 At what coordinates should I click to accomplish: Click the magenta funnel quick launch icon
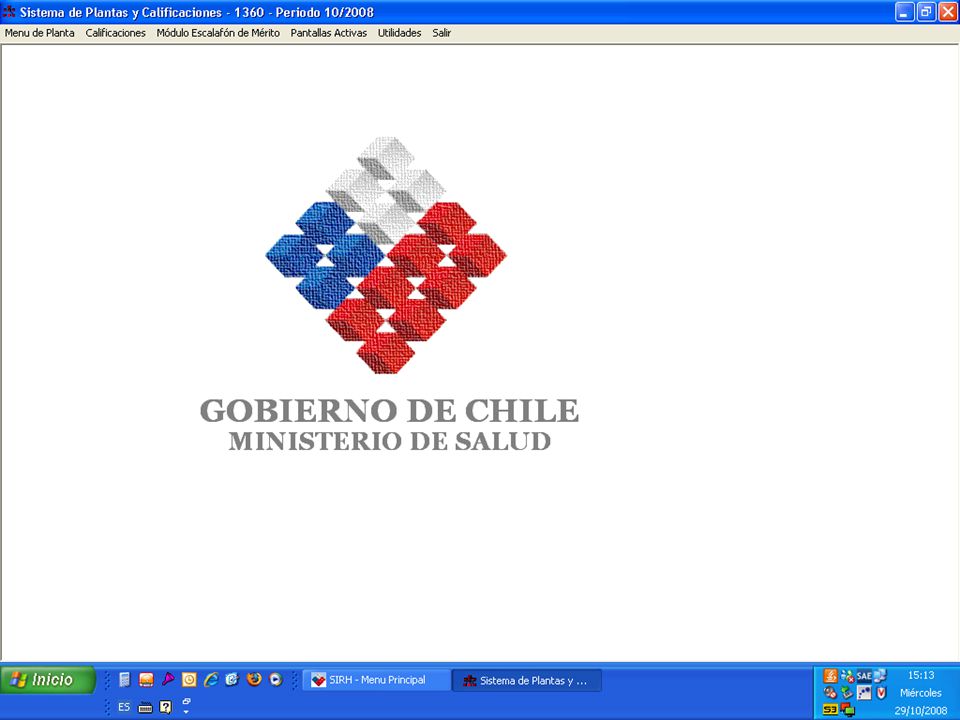[168, 680]
